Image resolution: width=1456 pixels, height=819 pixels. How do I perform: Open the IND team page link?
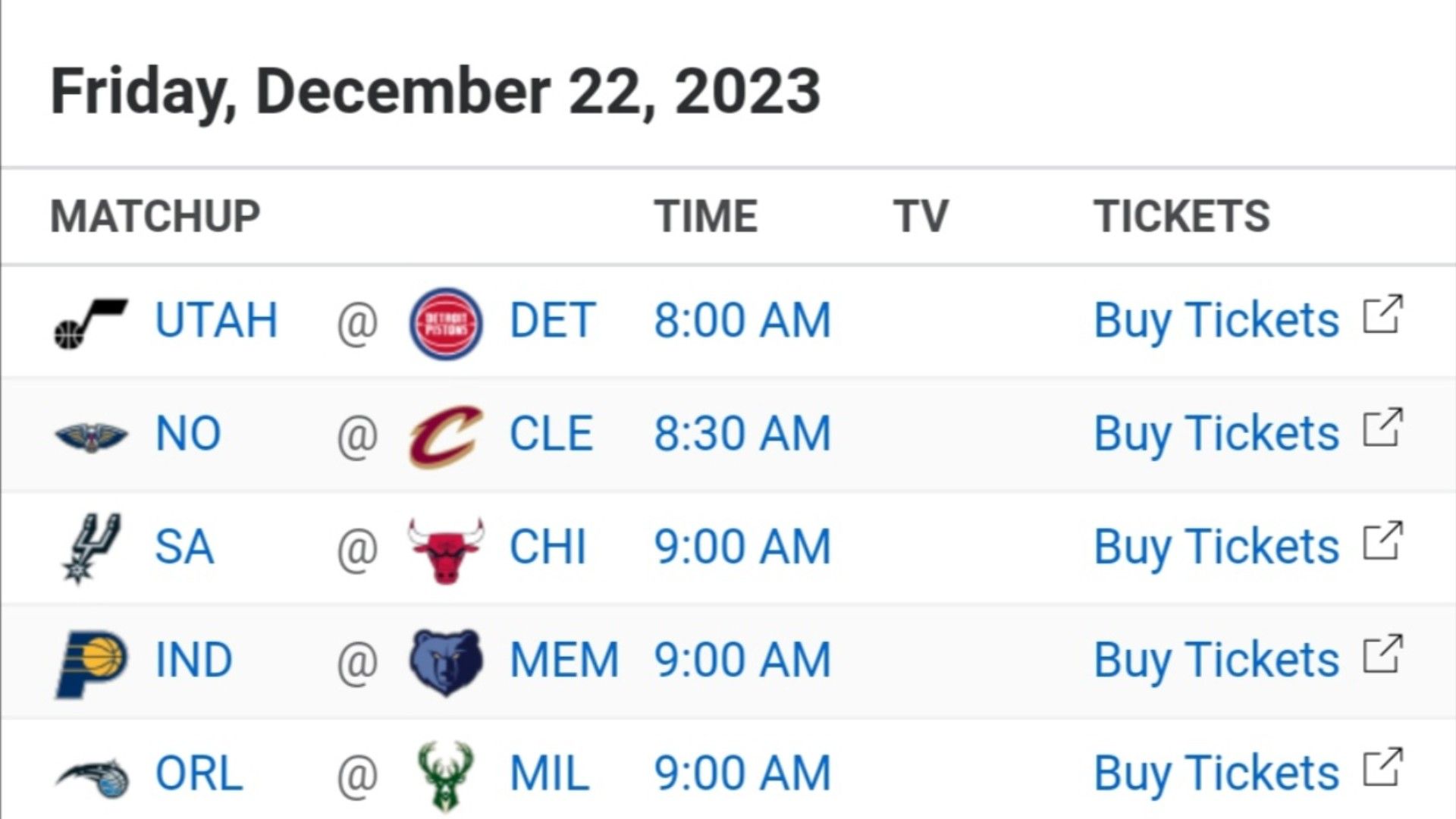193,660
